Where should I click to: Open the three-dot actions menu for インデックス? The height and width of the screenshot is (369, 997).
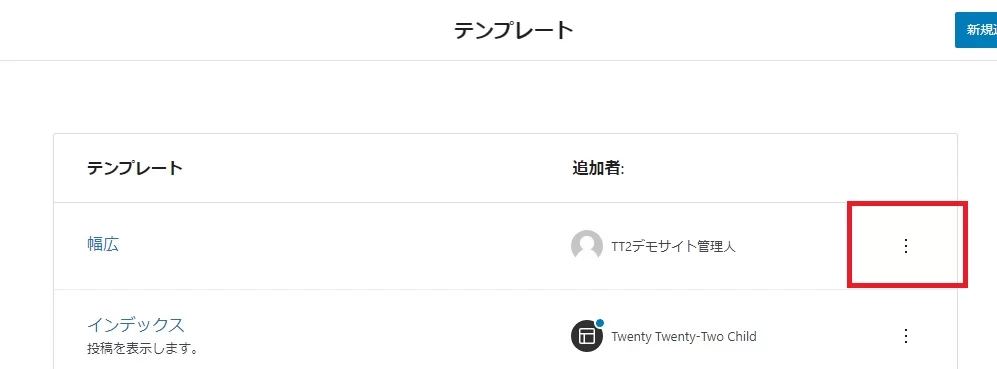pyautogui.click(x=906, y=336)
